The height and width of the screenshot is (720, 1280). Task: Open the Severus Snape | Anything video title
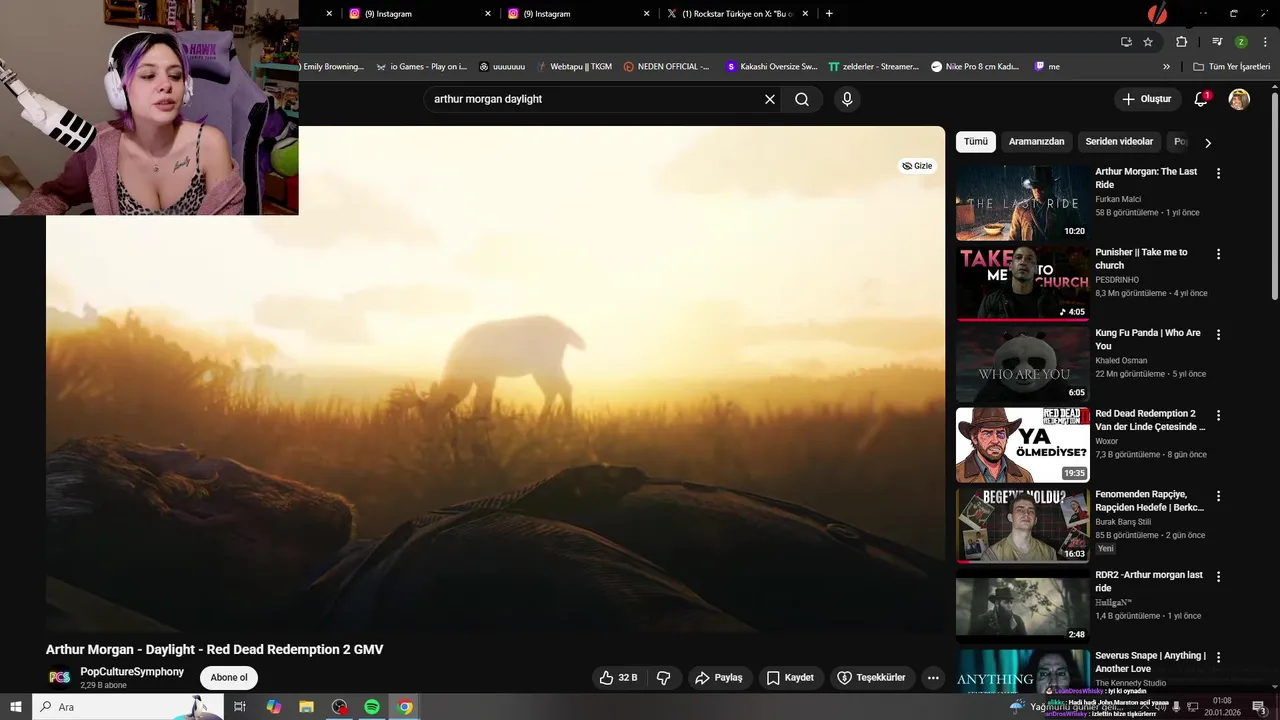point(1150,662)
